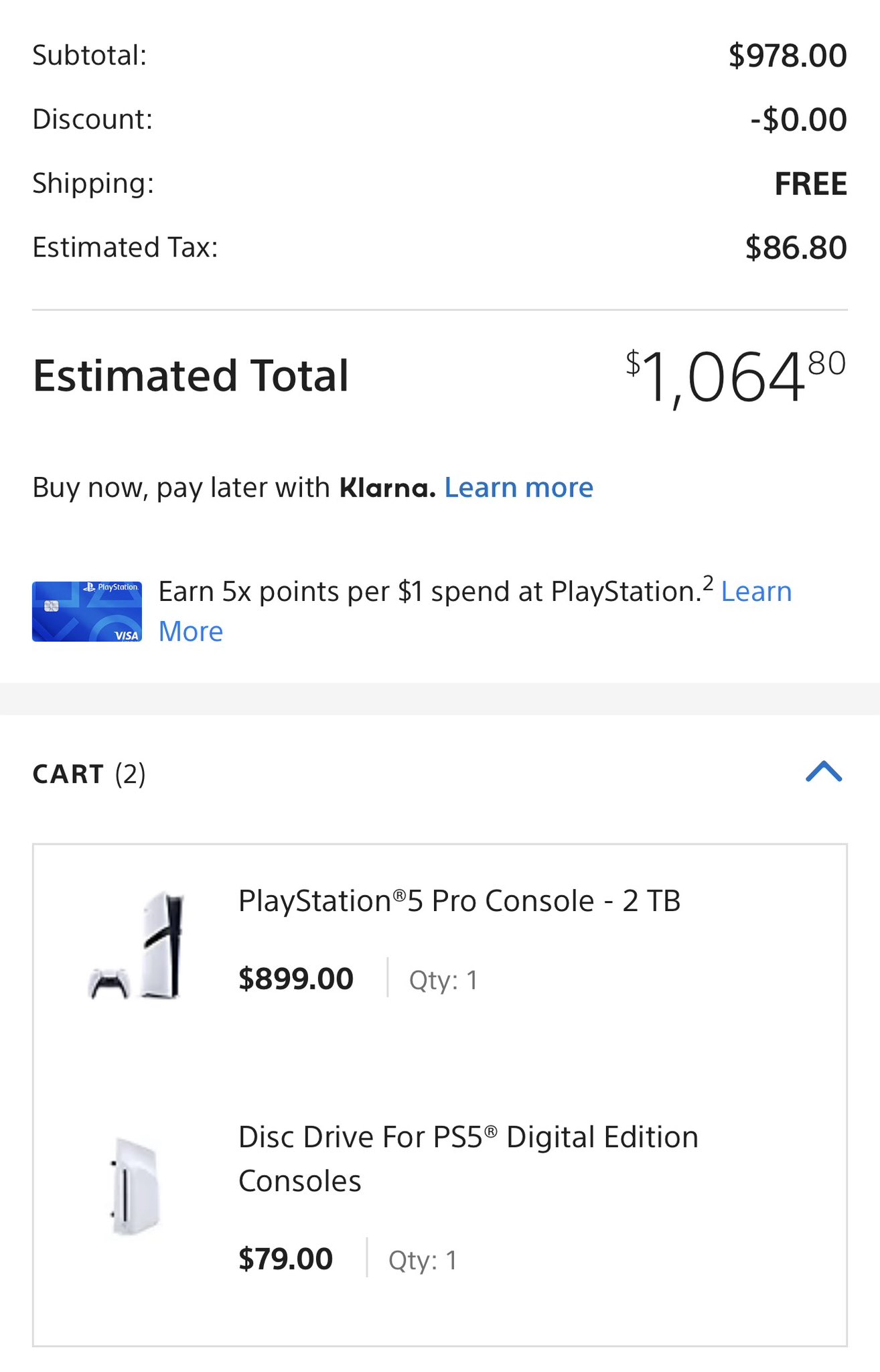Image resolution: width=880 pixels, height=1372 pixels.
Task: Click the Klarna brand name
Action: tap(387, 488)
